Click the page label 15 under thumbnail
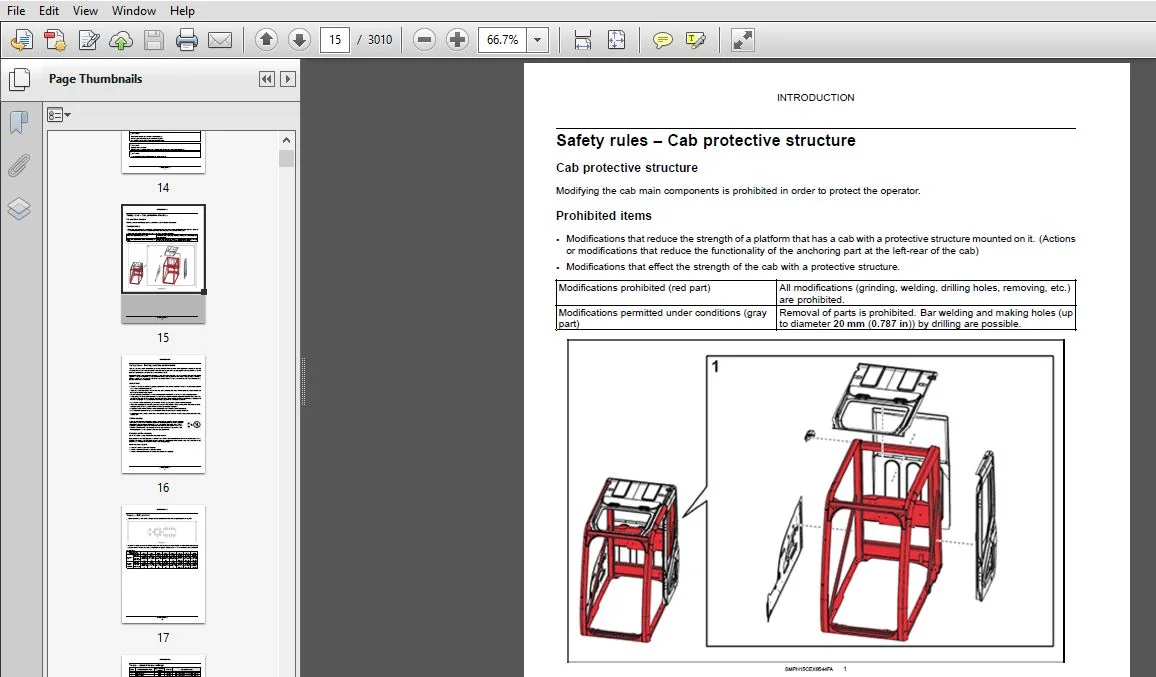Viewport: 1156px width, 677px height. pos(163,338)
